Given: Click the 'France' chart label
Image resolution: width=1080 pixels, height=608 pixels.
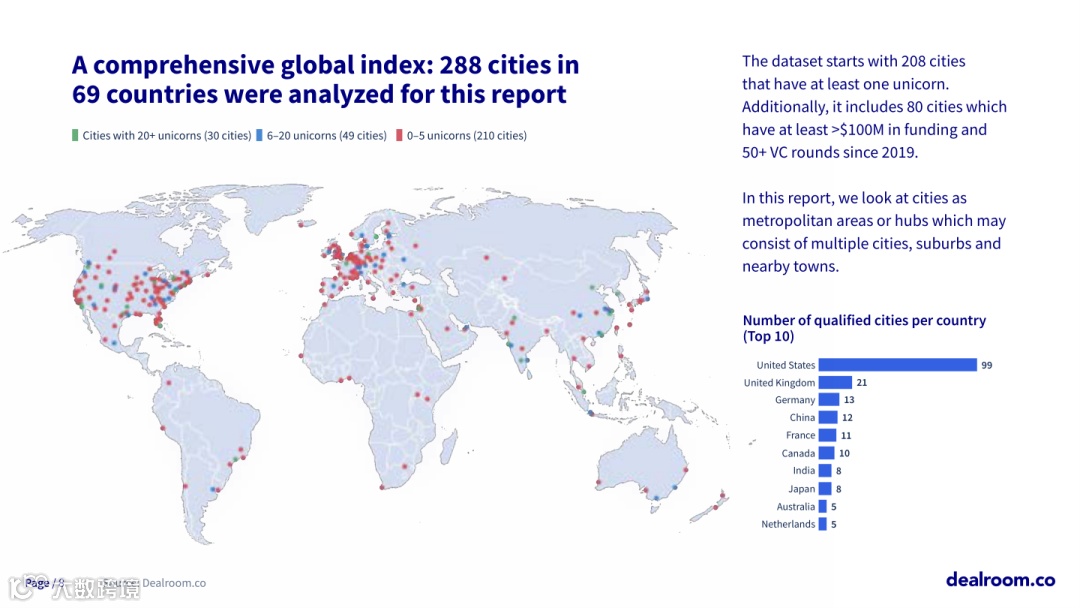Looking at the screenshot, I should coord(800,435).
